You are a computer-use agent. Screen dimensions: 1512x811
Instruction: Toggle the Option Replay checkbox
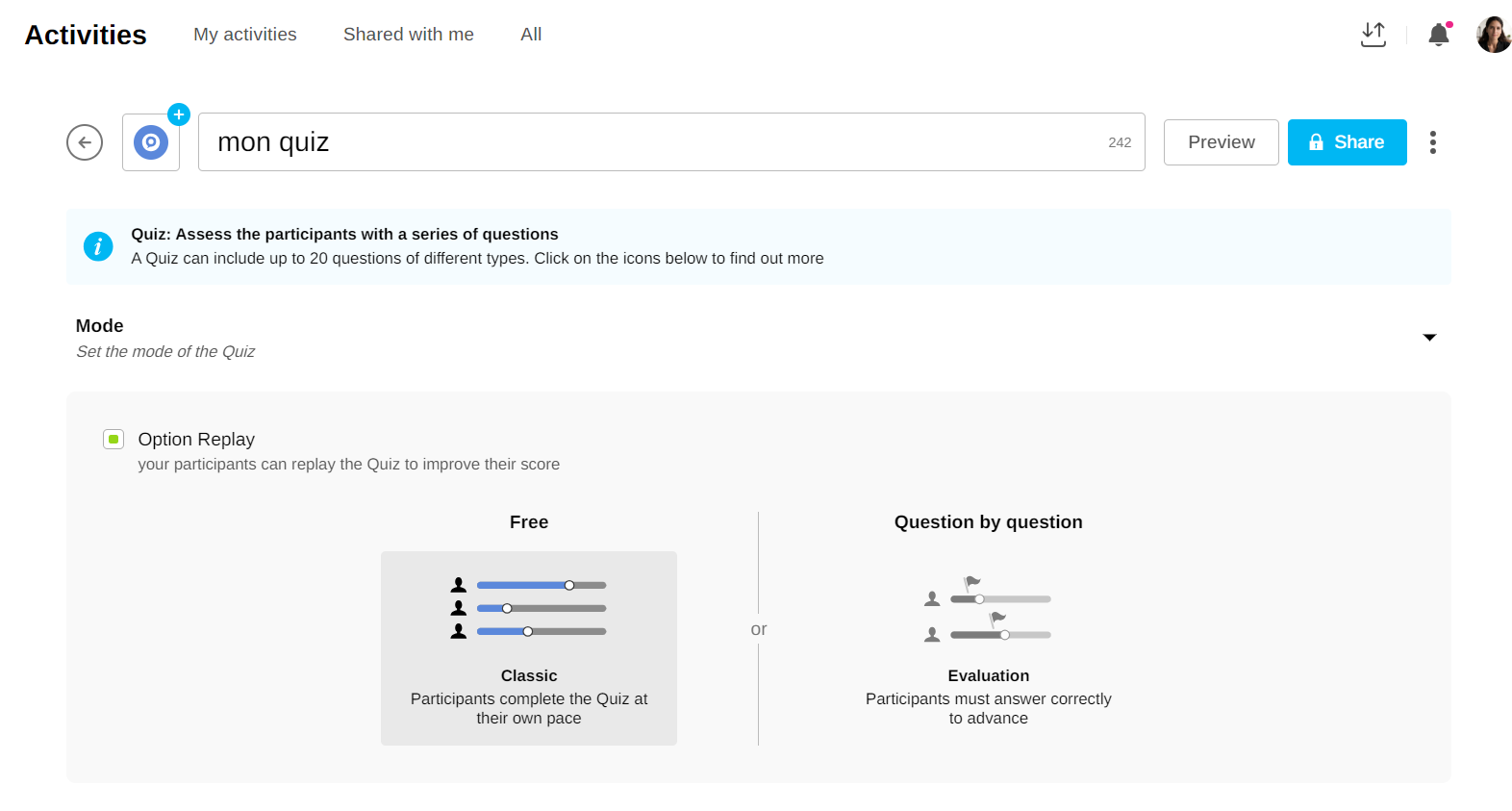(x=113, y=440)
